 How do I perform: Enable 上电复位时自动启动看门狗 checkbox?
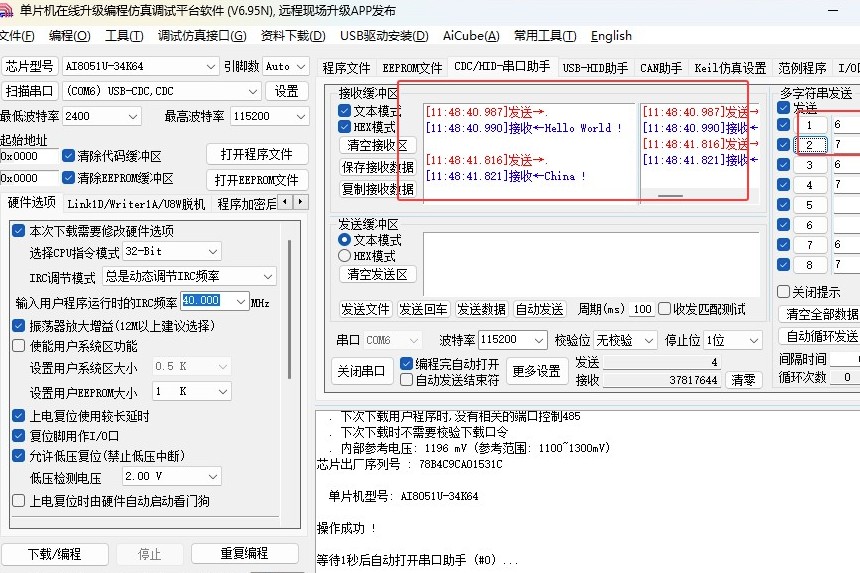18,501
